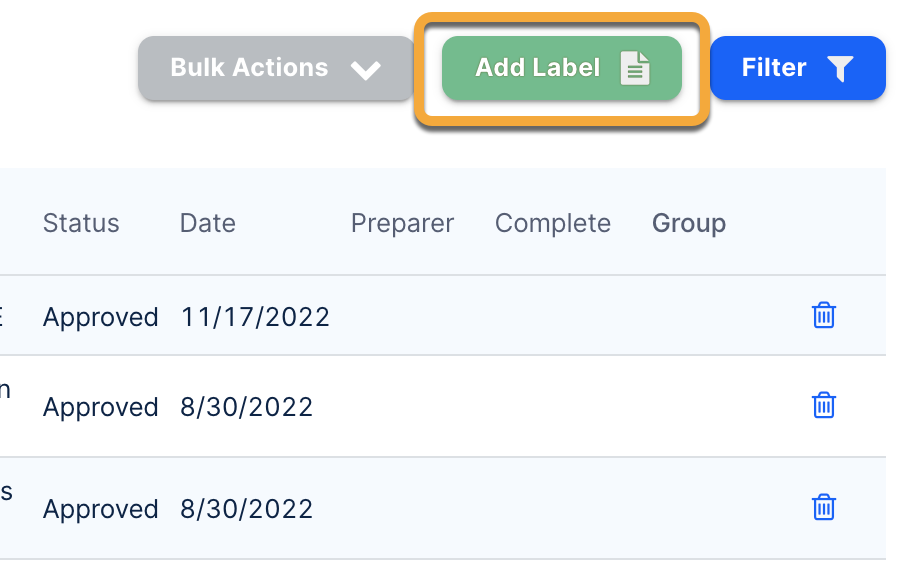Click the Bulk Actions chevron arrow
The image size is (912, 572).
(366, 70)
